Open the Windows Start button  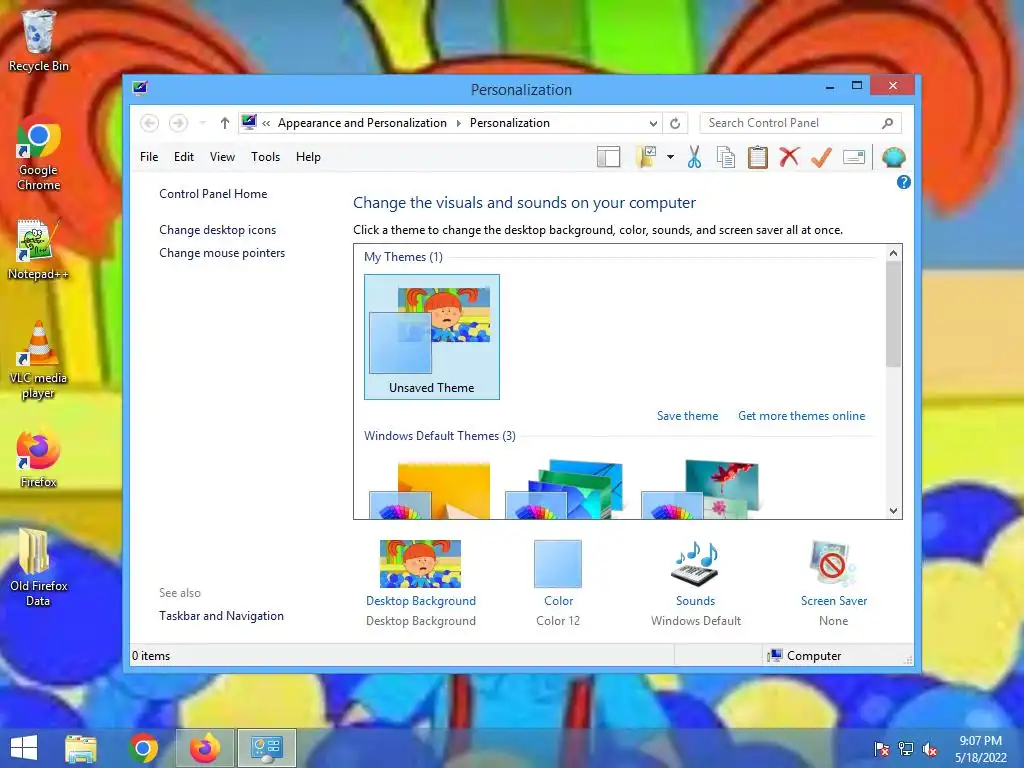coord(24,748)
